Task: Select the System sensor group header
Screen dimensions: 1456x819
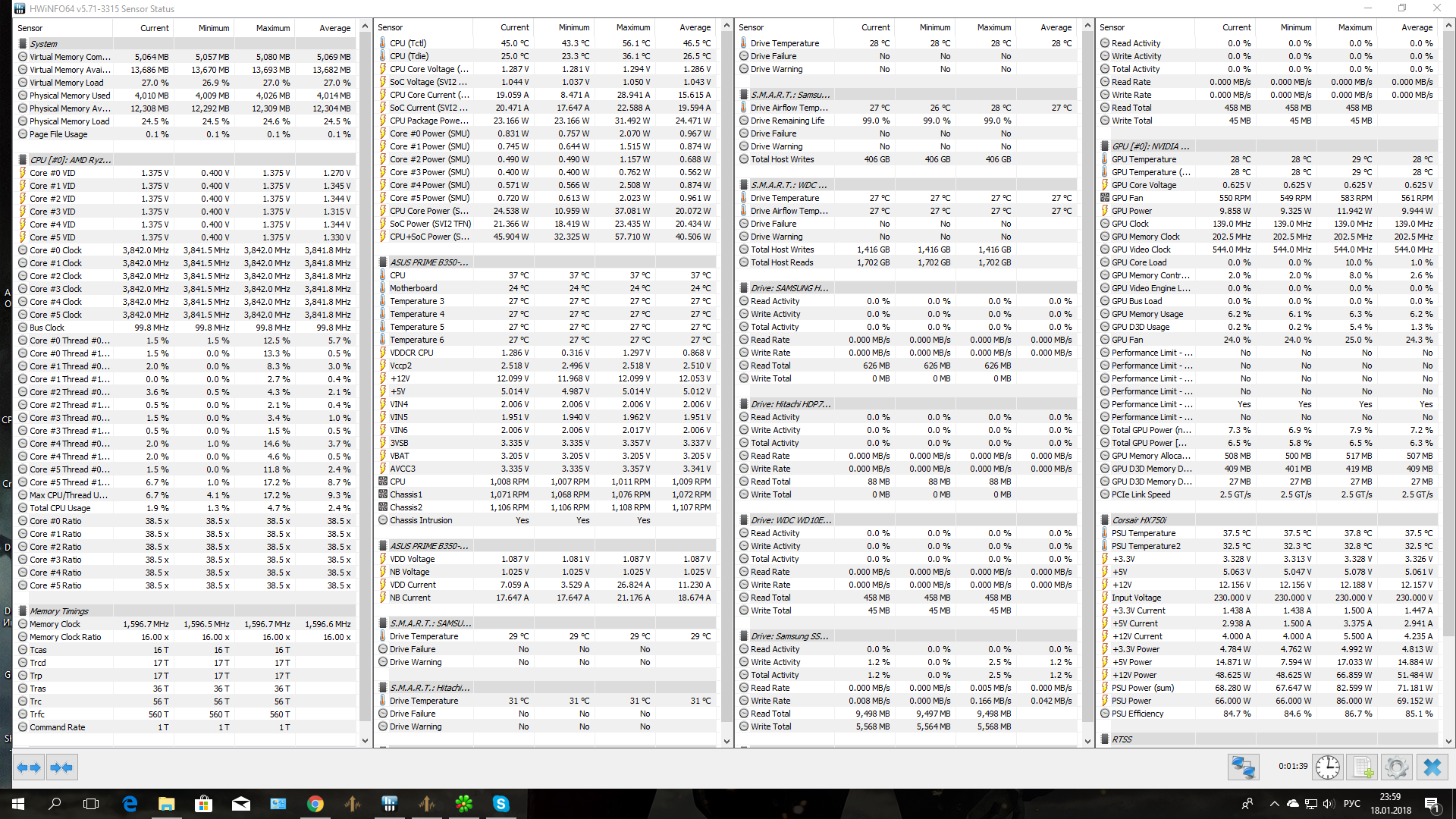Action: [x=44, y=44]
